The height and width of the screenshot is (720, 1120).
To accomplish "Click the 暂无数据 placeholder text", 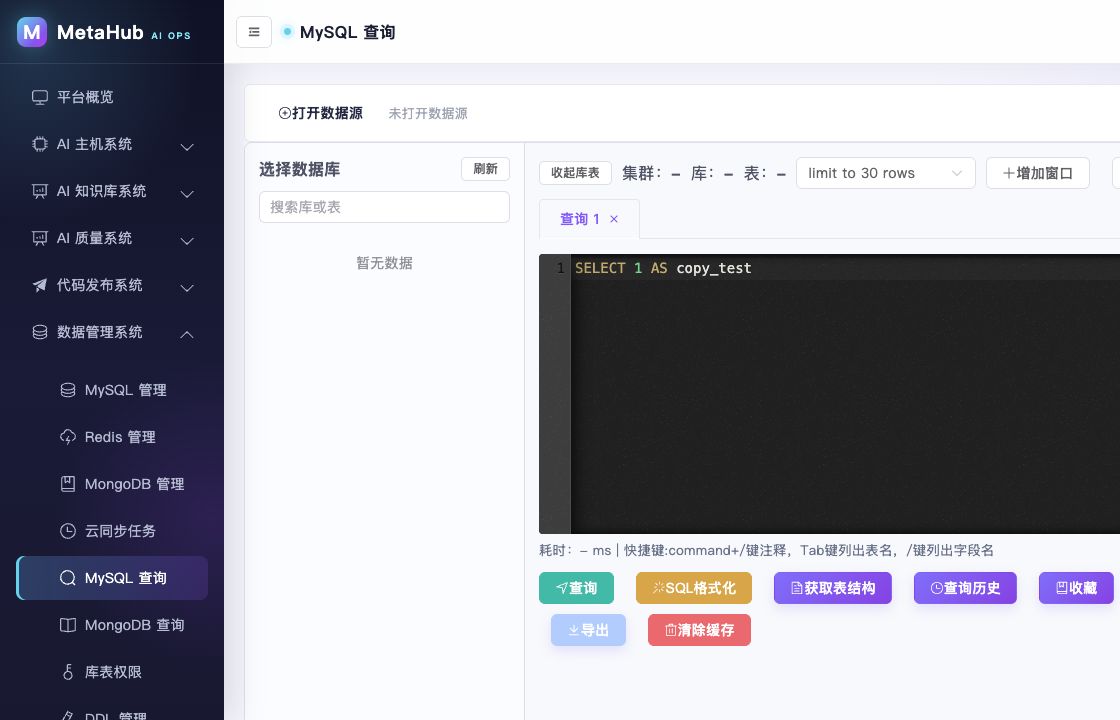I will pos(384,263).
